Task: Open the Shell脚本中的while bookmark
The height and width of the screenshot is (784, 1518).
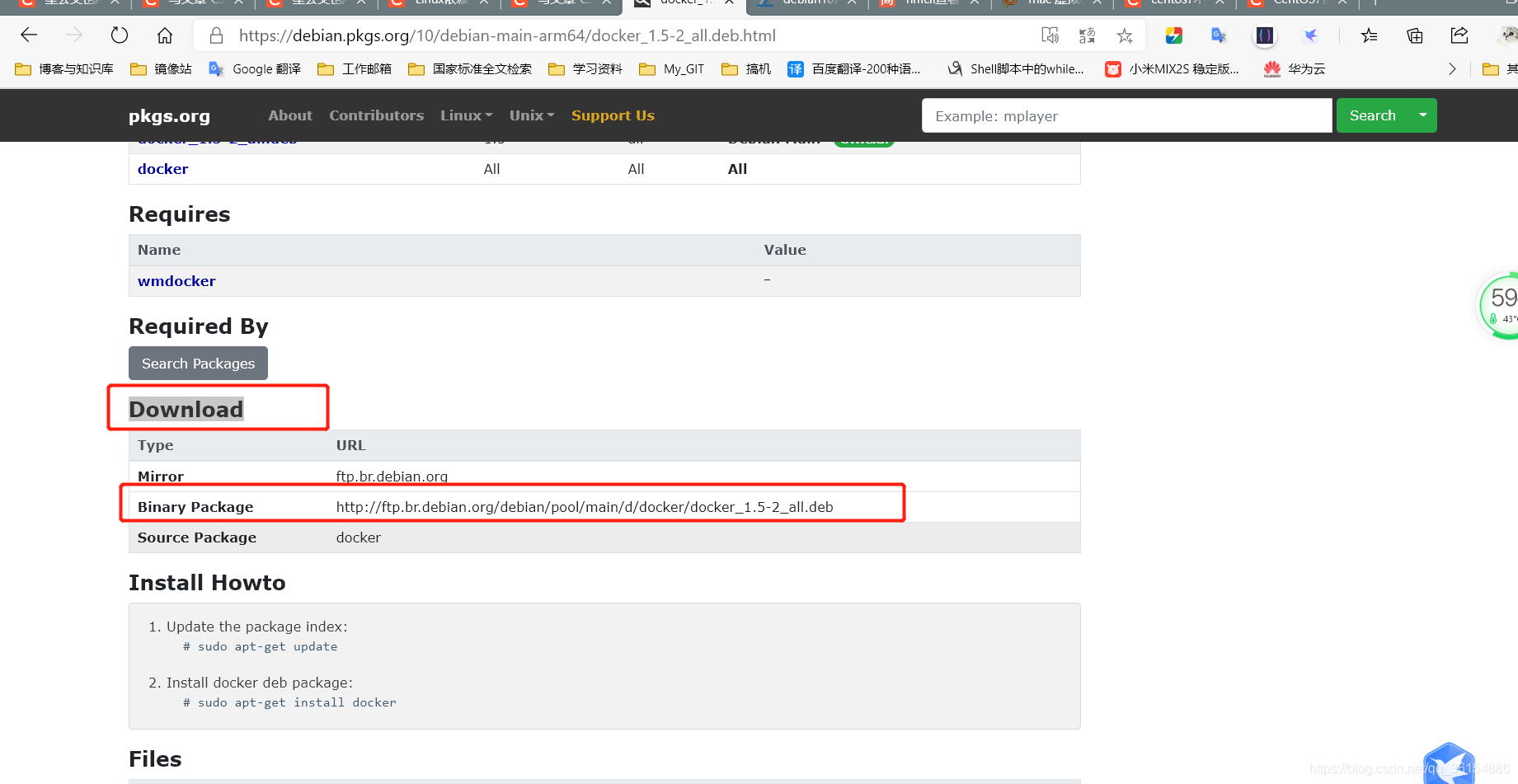Action: 1015,69
